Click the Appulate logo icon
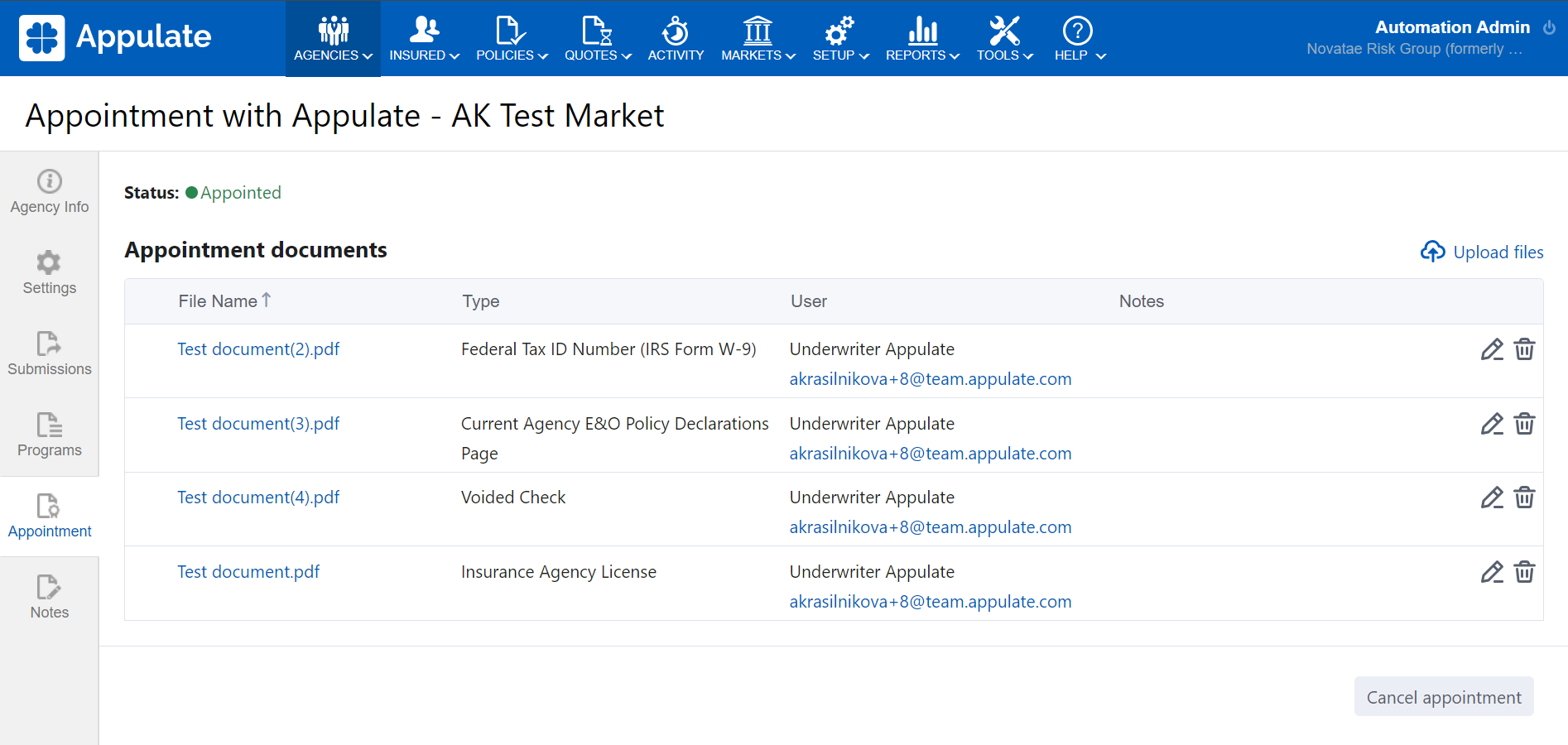This screenshot has width=1568, height=745. pos(41,38)
